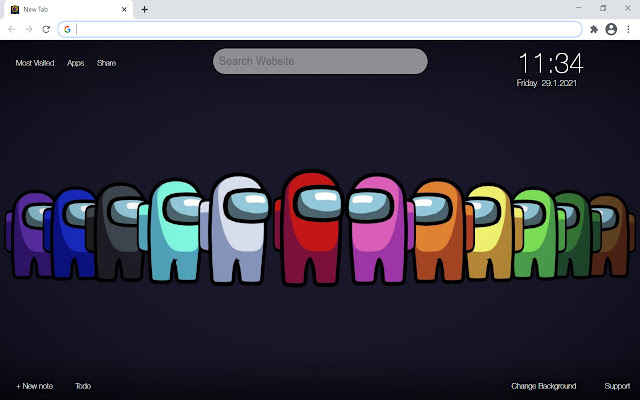This screenshot has height=400, width=640.
Task: Open the Share menu
Action: [106, 63]
